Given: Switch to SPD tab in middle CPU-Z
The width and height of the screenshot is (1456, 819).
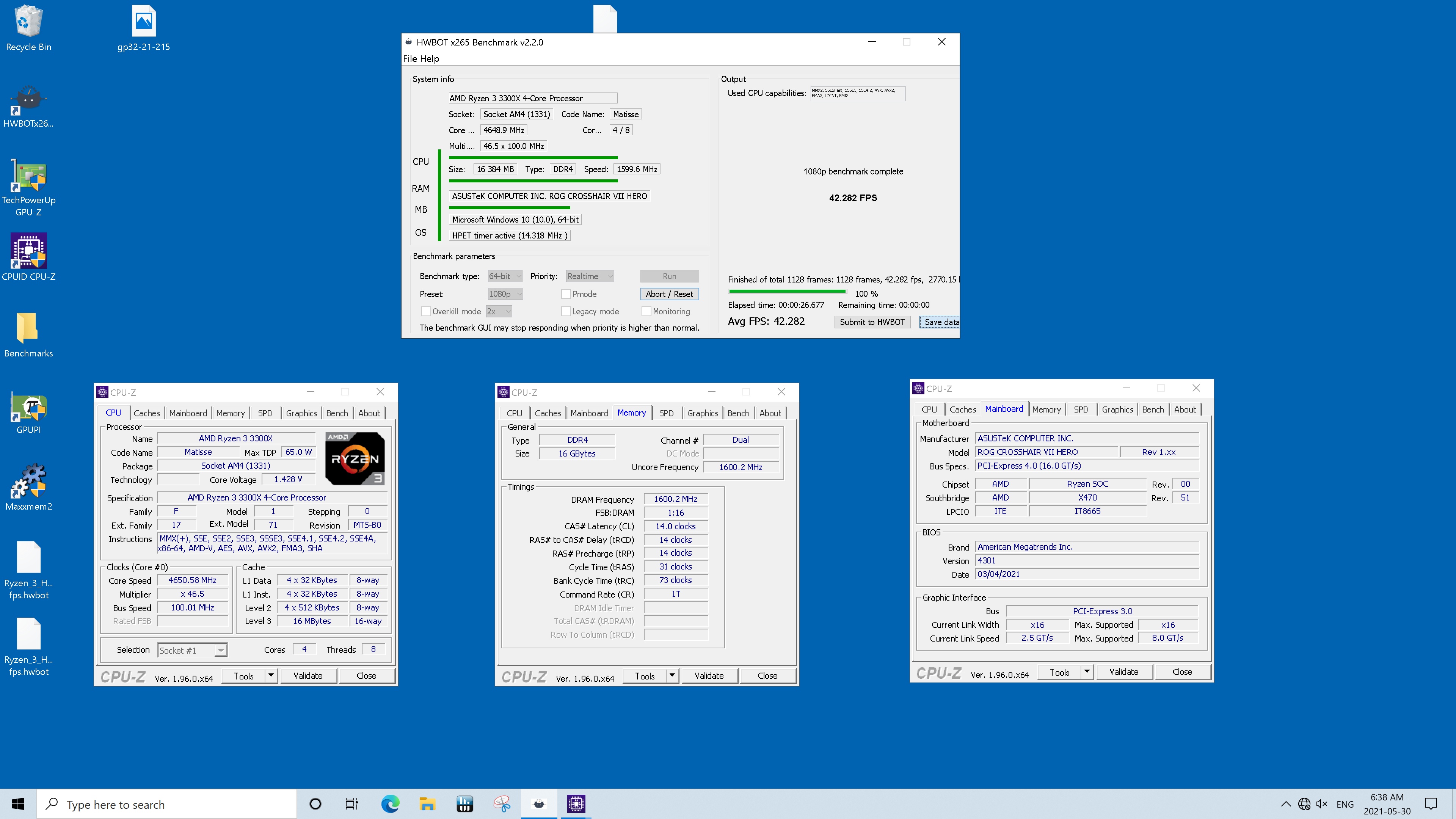Looking at the screenshot, I should point(667,413).
